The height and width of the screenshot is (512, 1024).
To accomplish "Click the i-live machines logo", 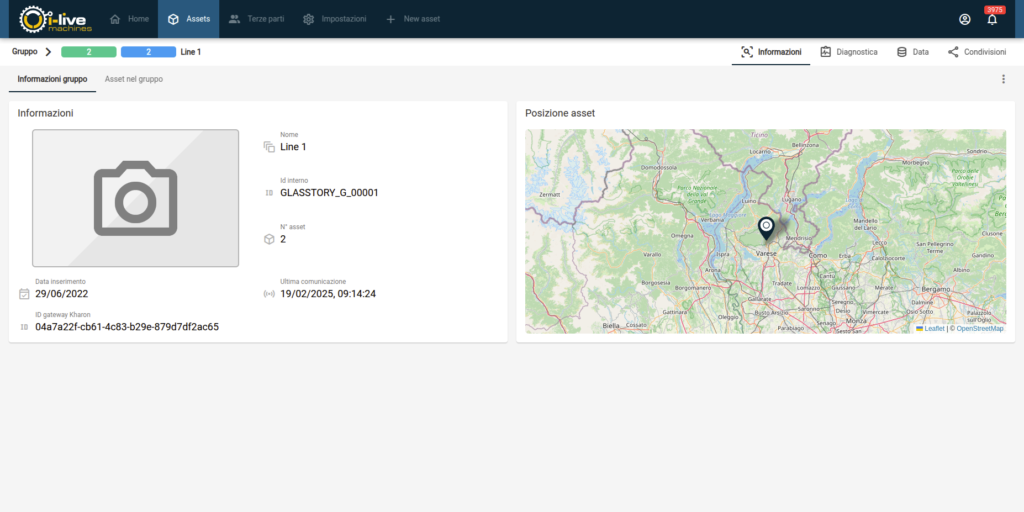I will pyautogui.click(x=56, y=19).
